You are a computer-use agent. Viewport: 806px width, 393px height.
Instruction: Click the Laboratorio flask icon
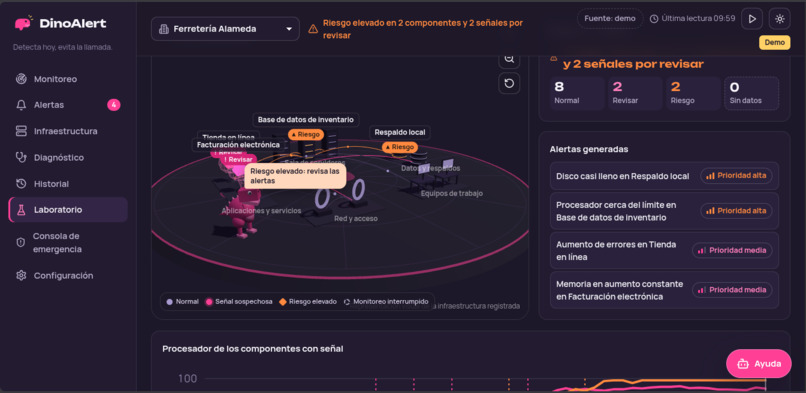click(21, 210)
